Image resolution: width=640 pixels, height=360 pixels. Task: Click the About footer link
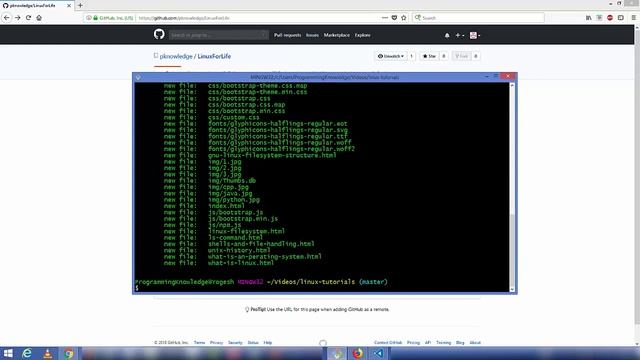coord(475,343)
